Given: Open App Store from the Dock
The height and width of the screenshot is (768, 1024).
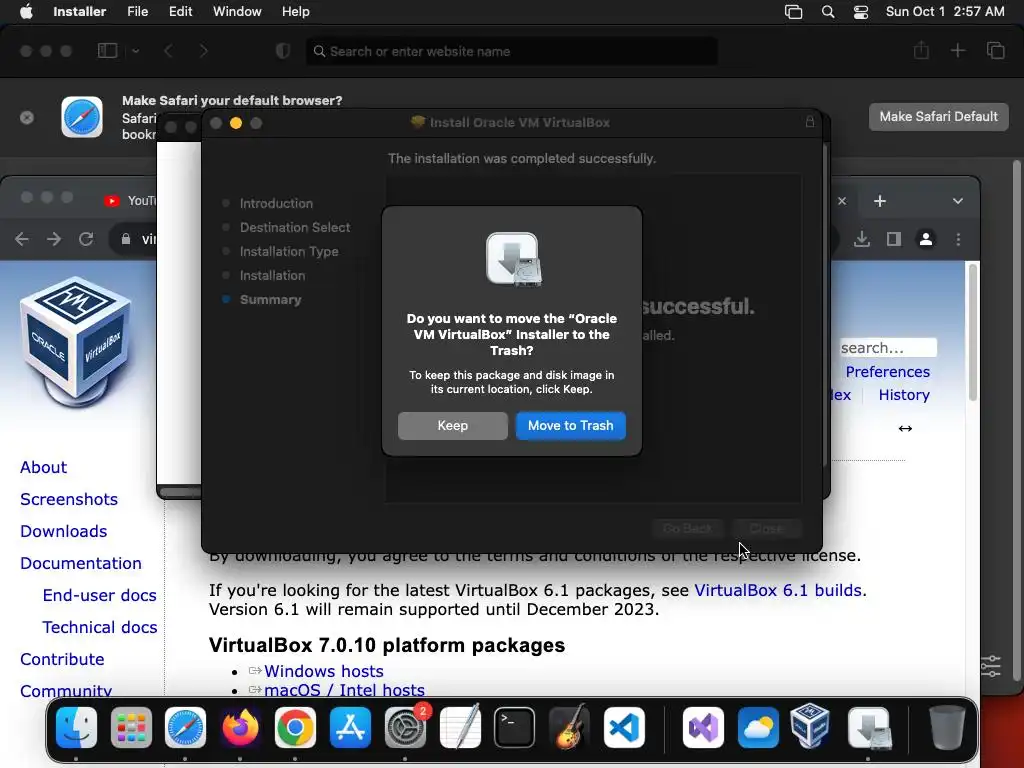Looking at the screenshot, I should [x=350, y=728].
